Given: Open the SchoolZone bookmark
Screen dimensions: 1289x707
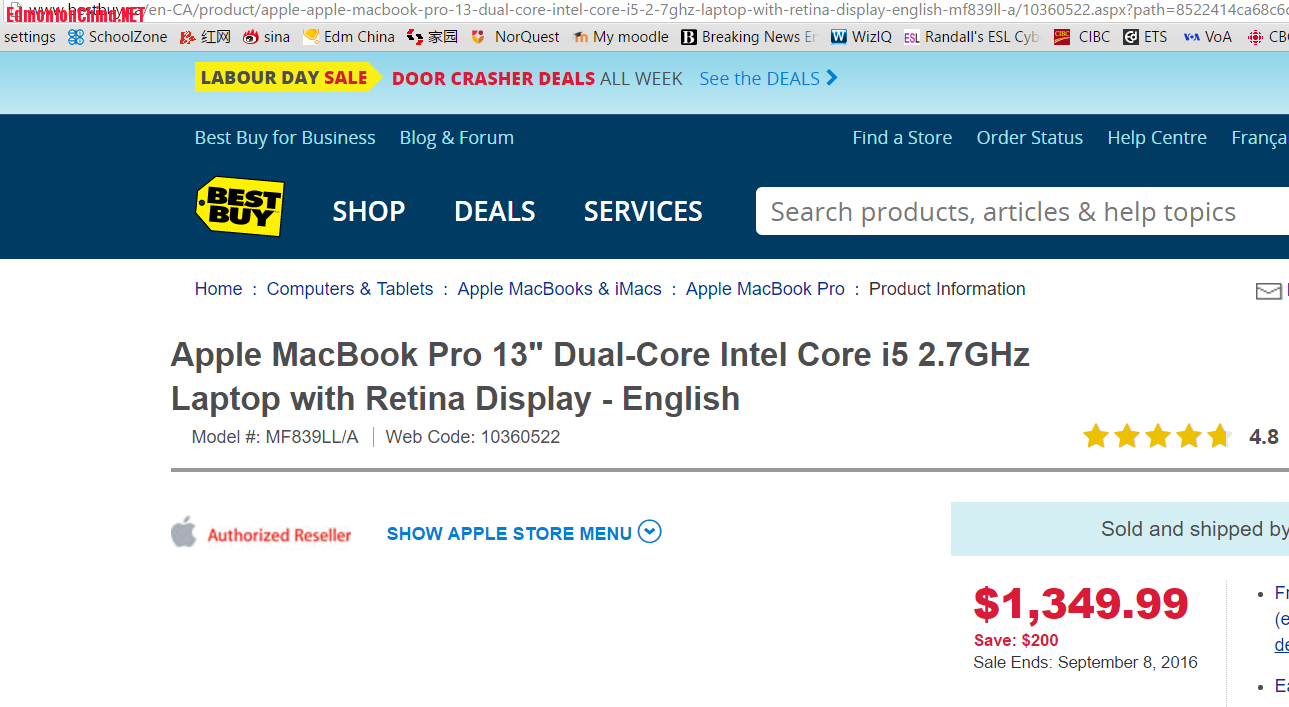Looking at the screenshot, I should pyautogui.click(x=117, y=37).
